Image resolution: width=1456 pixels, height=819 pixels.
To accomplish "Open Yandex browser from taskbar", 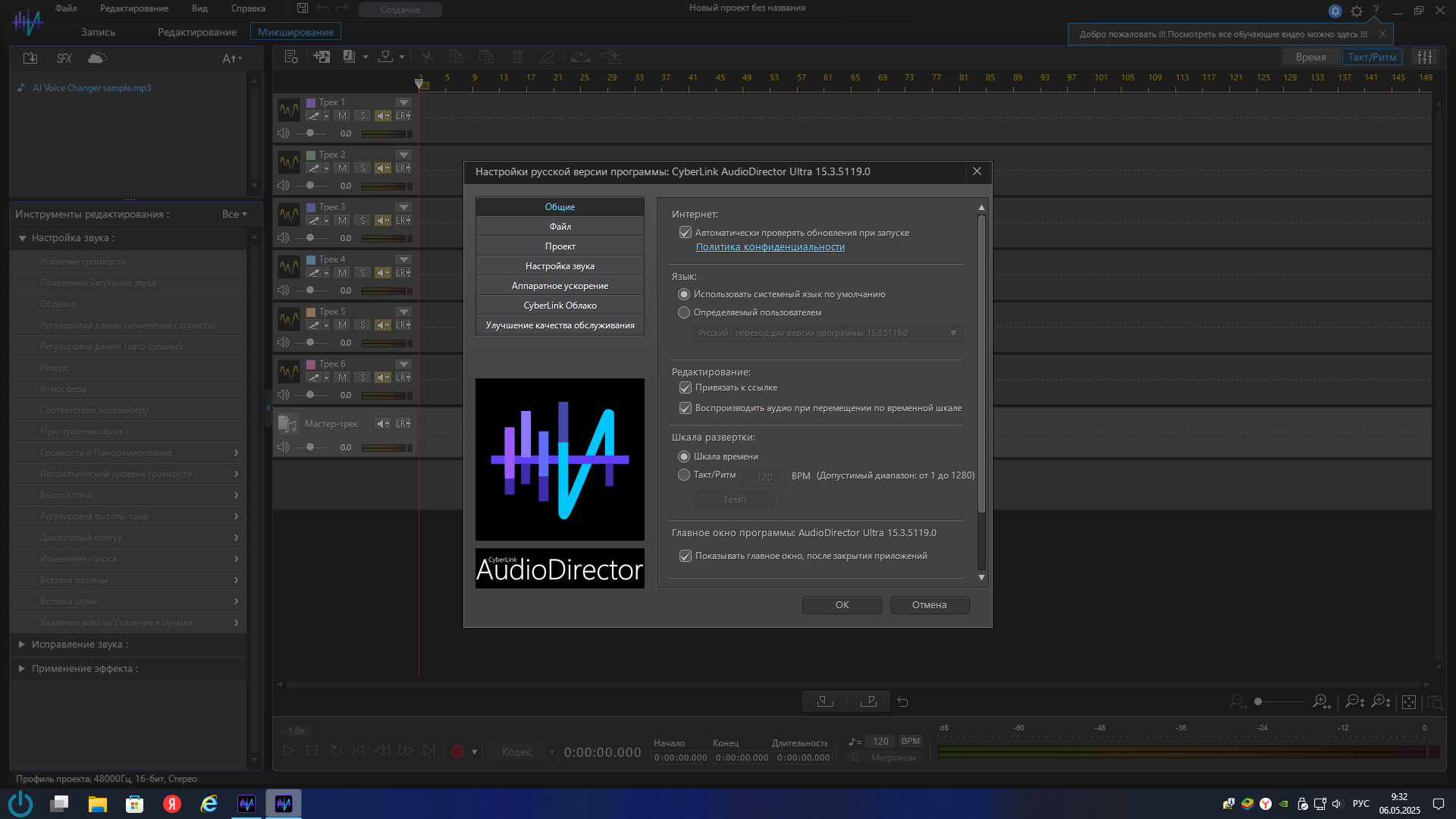I will point(172,804).
